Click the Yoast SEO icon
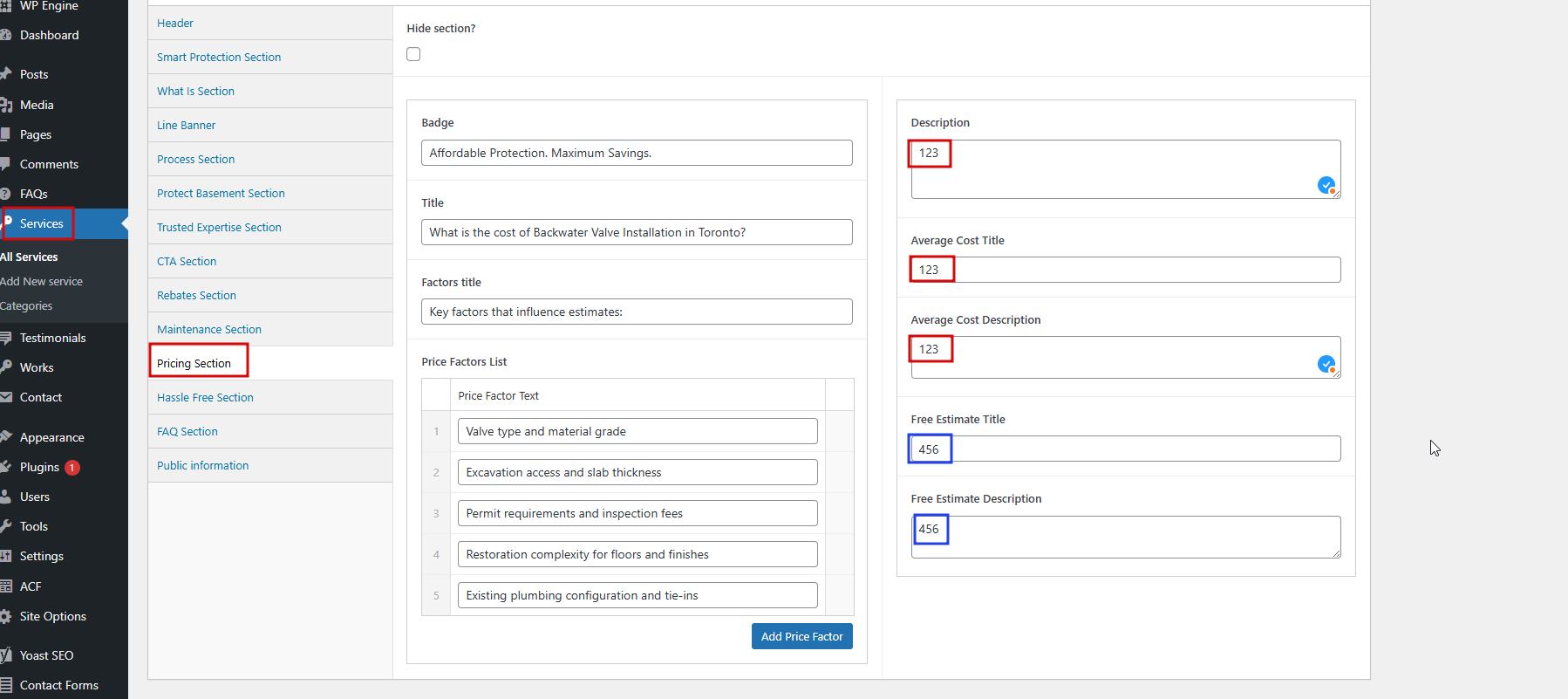The height and width of the screenshot is (699, 1568). click(x=5, y=655)
